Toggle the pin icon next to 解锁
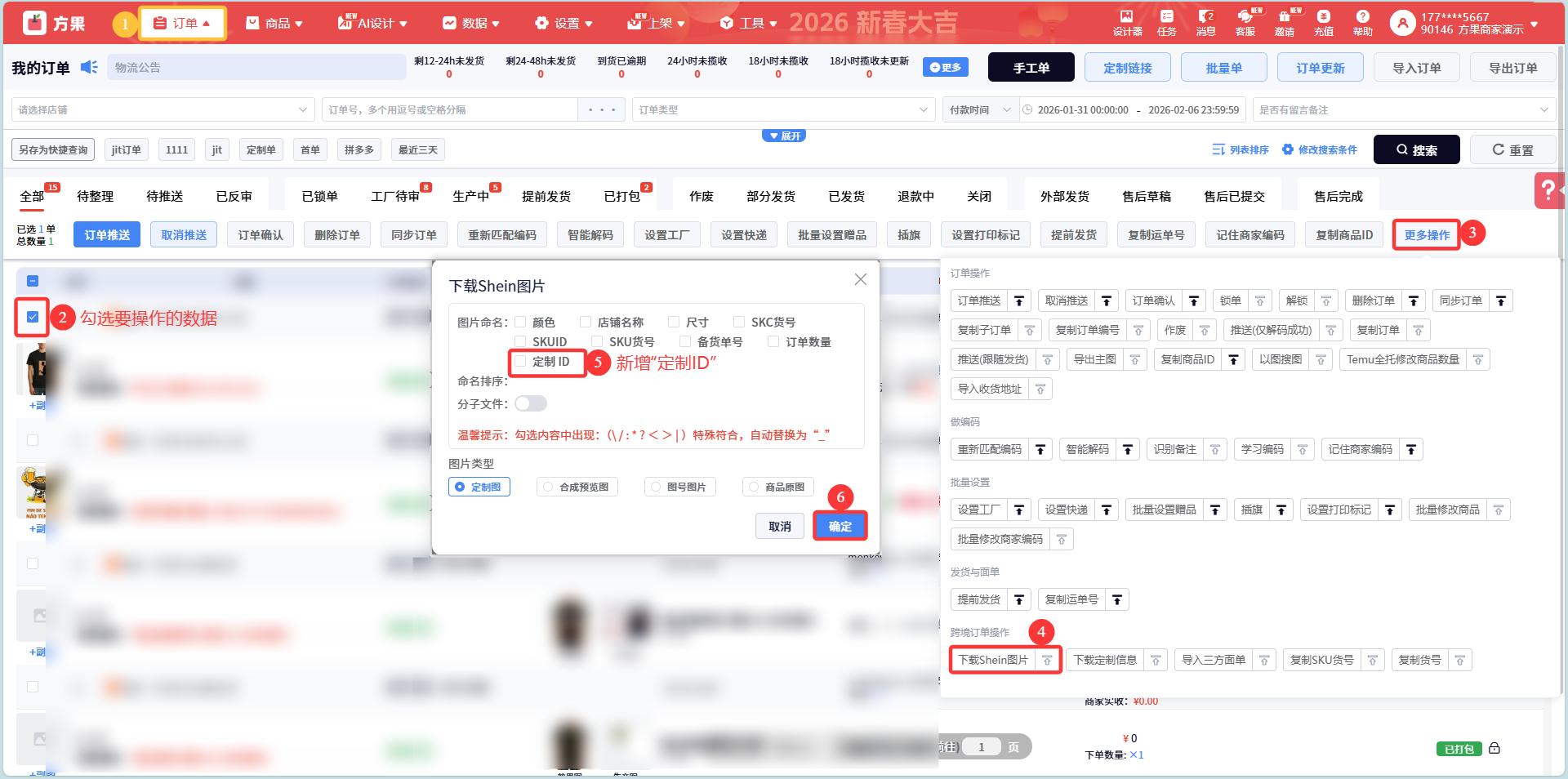 [x=1326, y=301]
